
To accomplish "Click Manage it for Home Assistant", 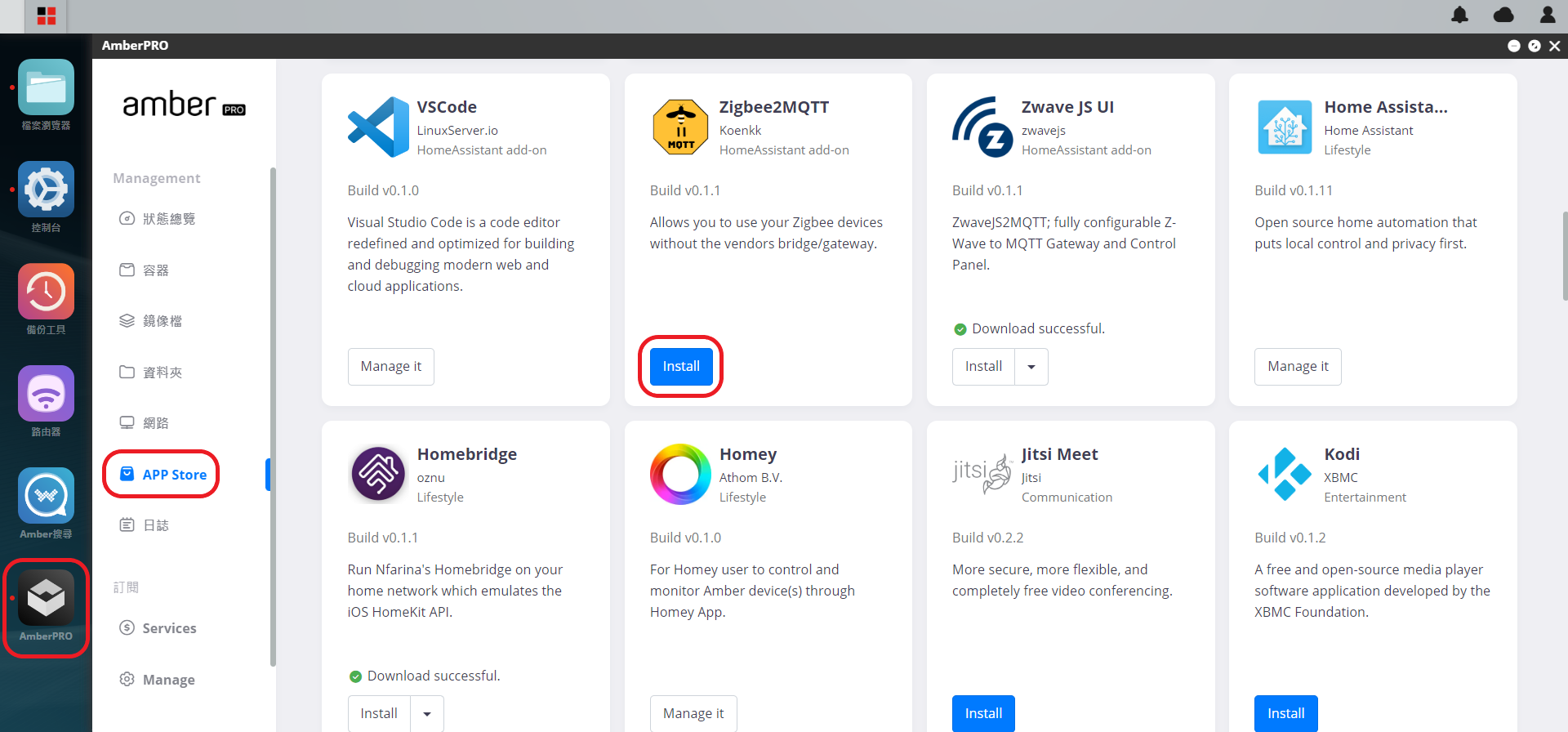I will [1298, 367].
